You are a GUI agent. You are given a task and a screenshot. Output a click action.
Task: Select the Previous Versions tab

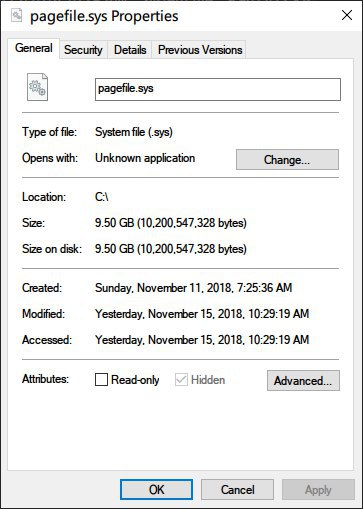point(200,50)
